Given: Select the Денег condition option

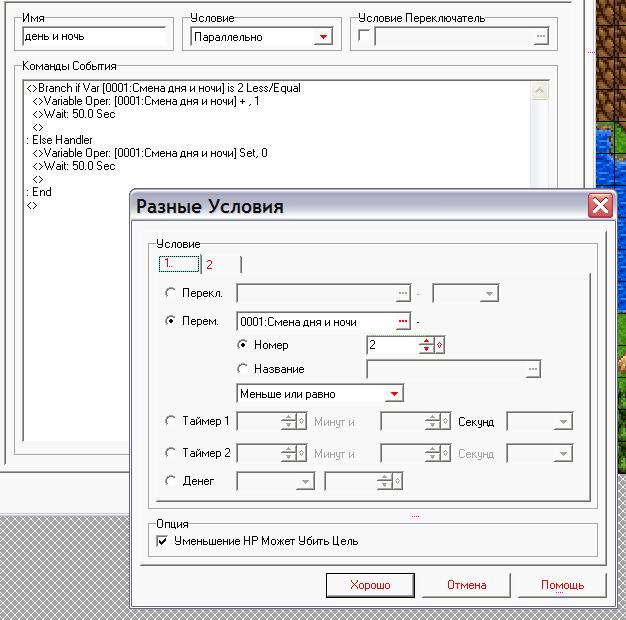Looking at the screenshot, I should (170, 481).
